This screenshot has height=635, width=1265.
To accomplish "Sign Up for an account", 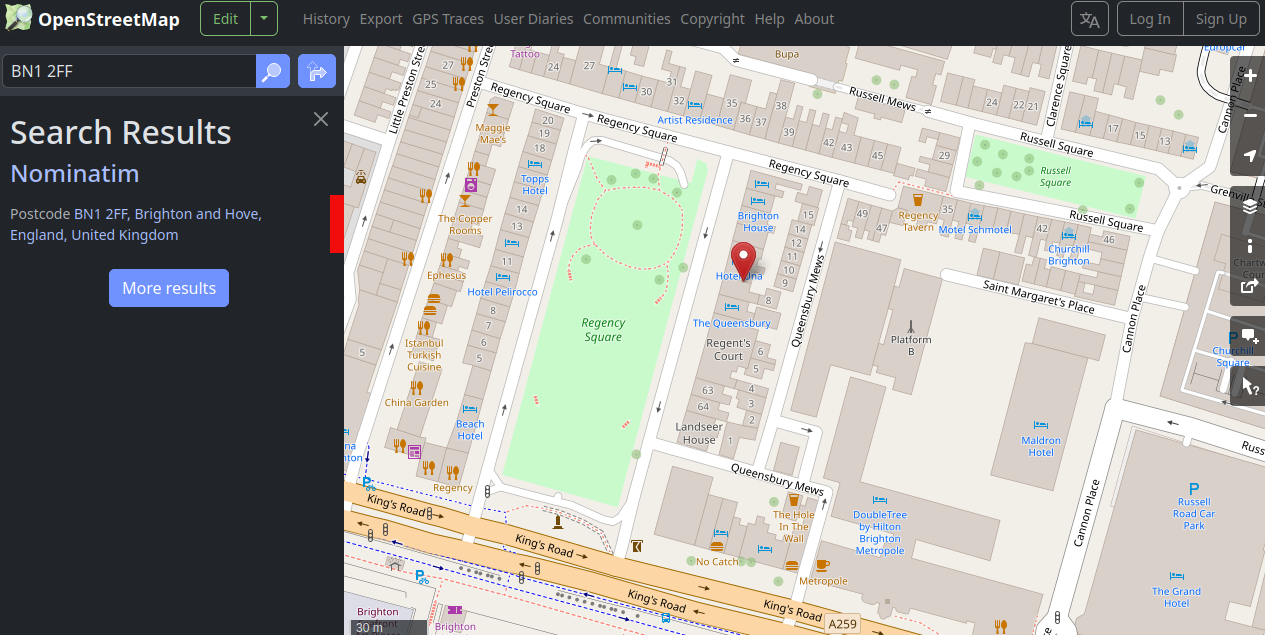I will (x=1220, y=18).
